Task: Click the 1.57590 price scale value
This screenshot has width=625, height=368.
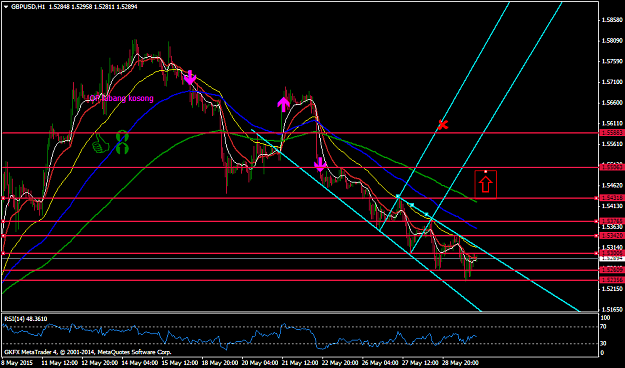Action: [612, 61]
